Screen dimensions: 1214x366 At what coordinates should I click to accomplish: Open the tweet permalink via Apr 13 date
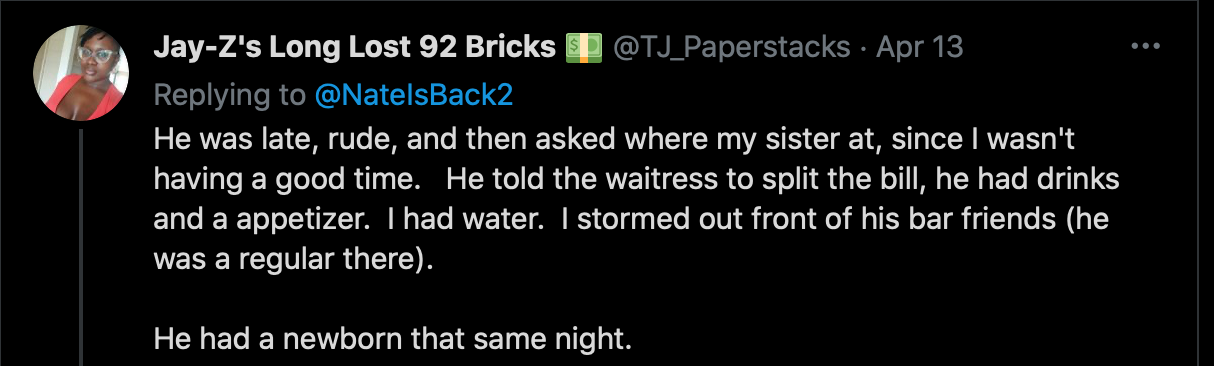point(920,47)
